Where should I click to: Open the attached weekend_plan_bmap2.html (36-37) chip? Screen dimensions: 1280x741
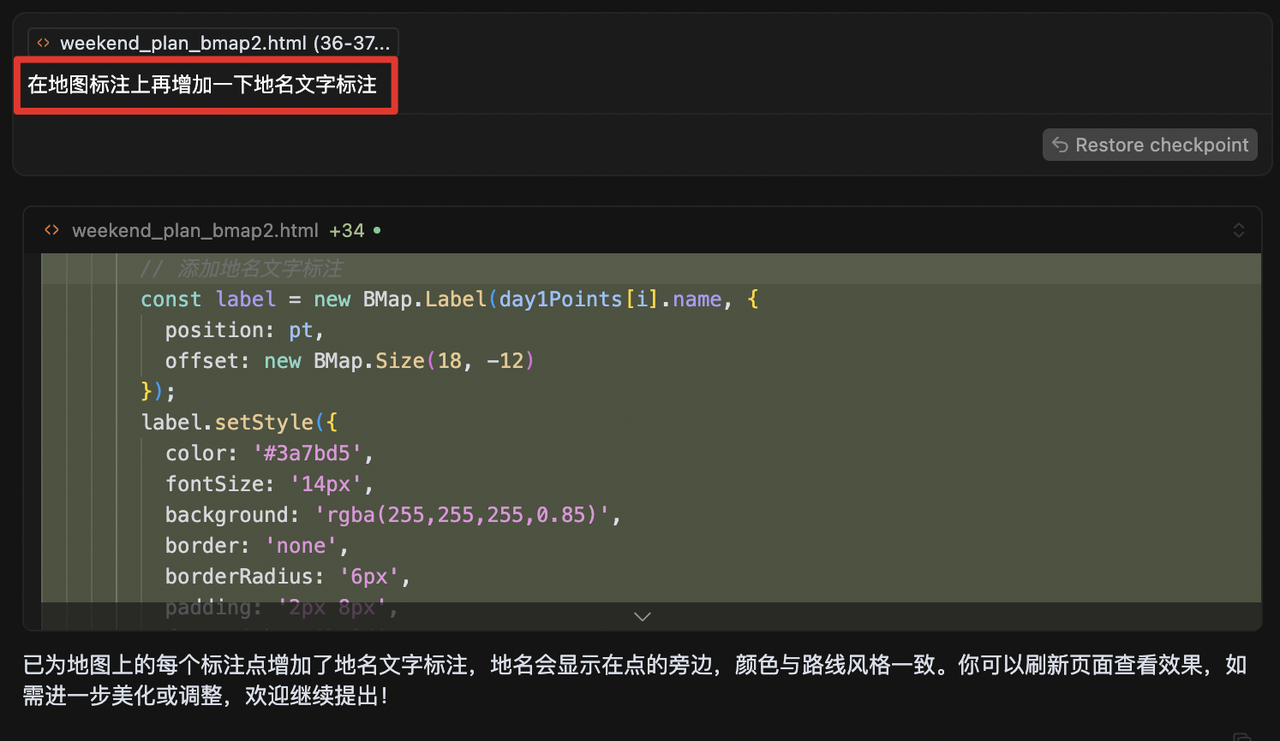[x=213, y=43]
